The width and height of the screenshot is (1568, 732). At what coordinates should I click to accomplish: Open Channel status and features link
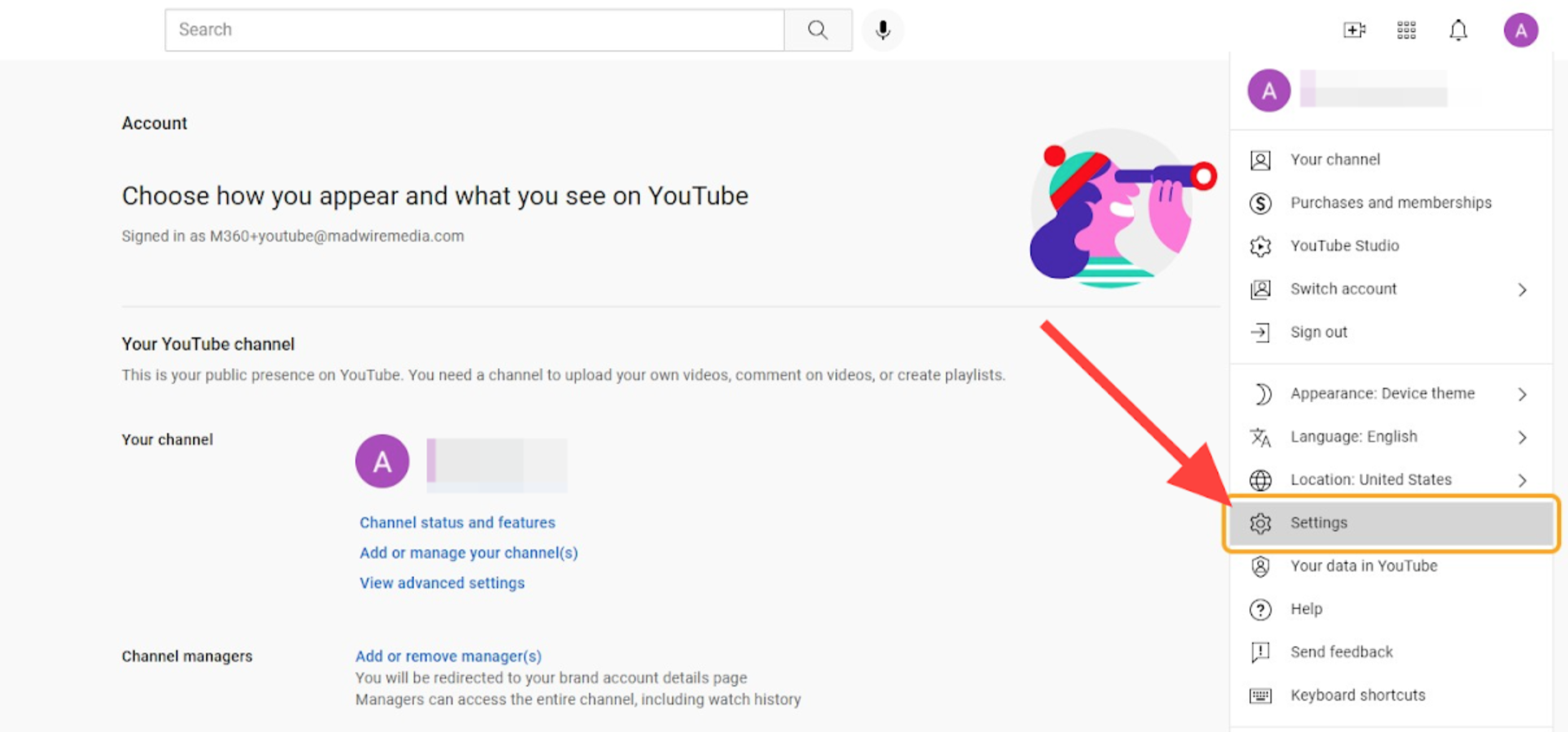point(457,523)
